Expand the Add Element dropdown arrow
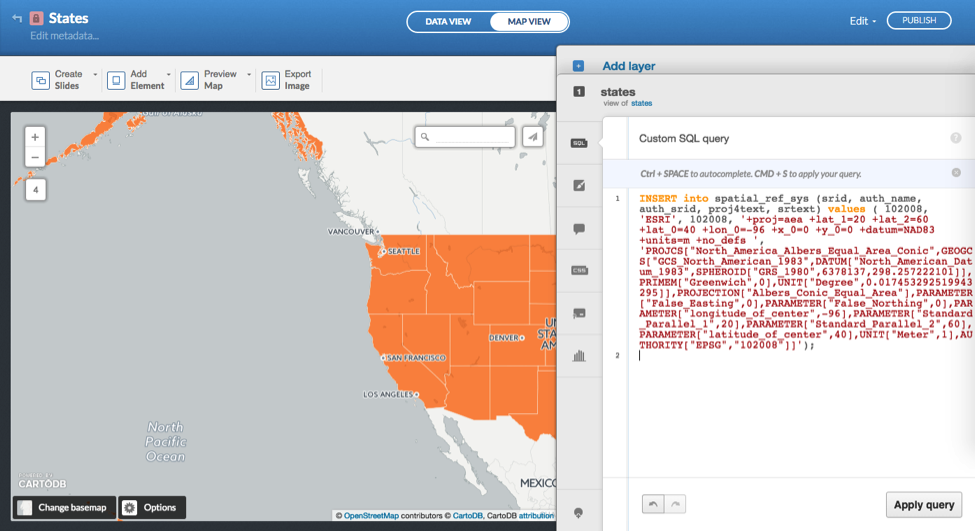Image resolution: width=975 pixels, height=532 pixels. coord(169,74)
